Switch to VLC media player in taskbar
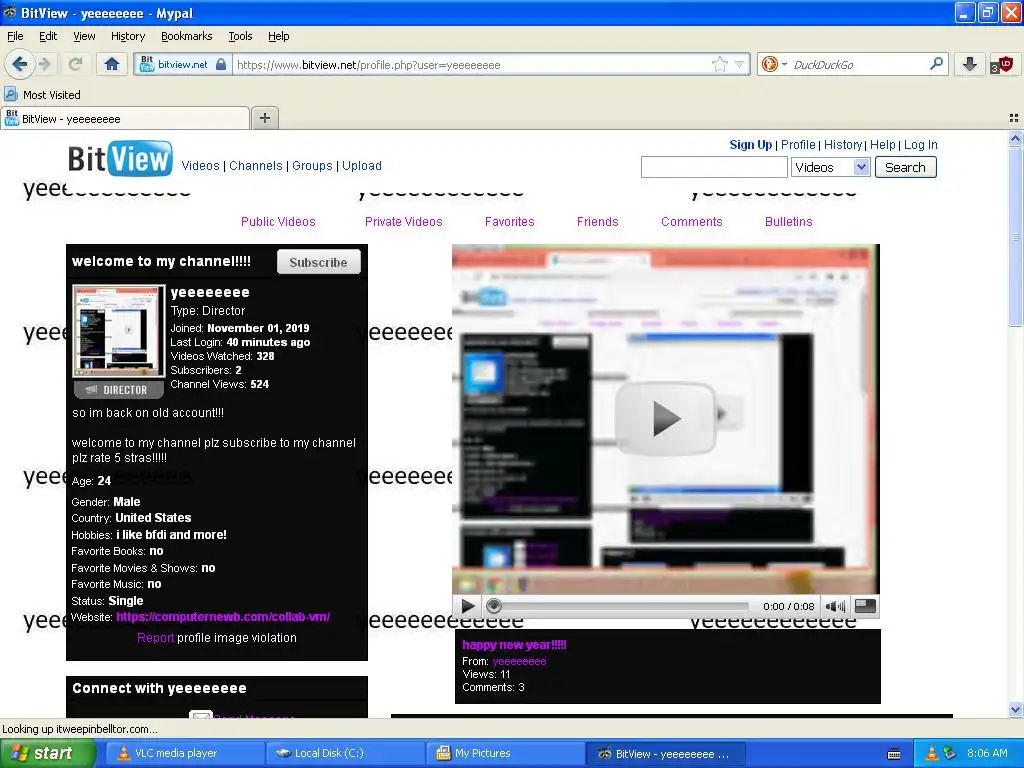 click(183, 753)
